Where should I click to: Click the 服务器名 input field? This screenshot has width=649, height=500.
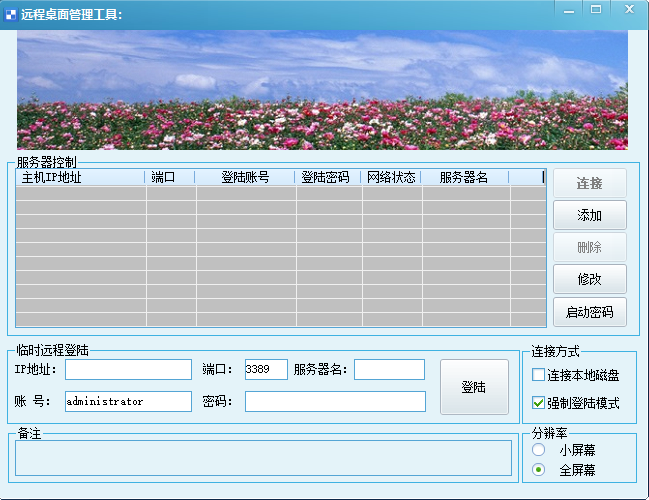click(x=389, y=369)
